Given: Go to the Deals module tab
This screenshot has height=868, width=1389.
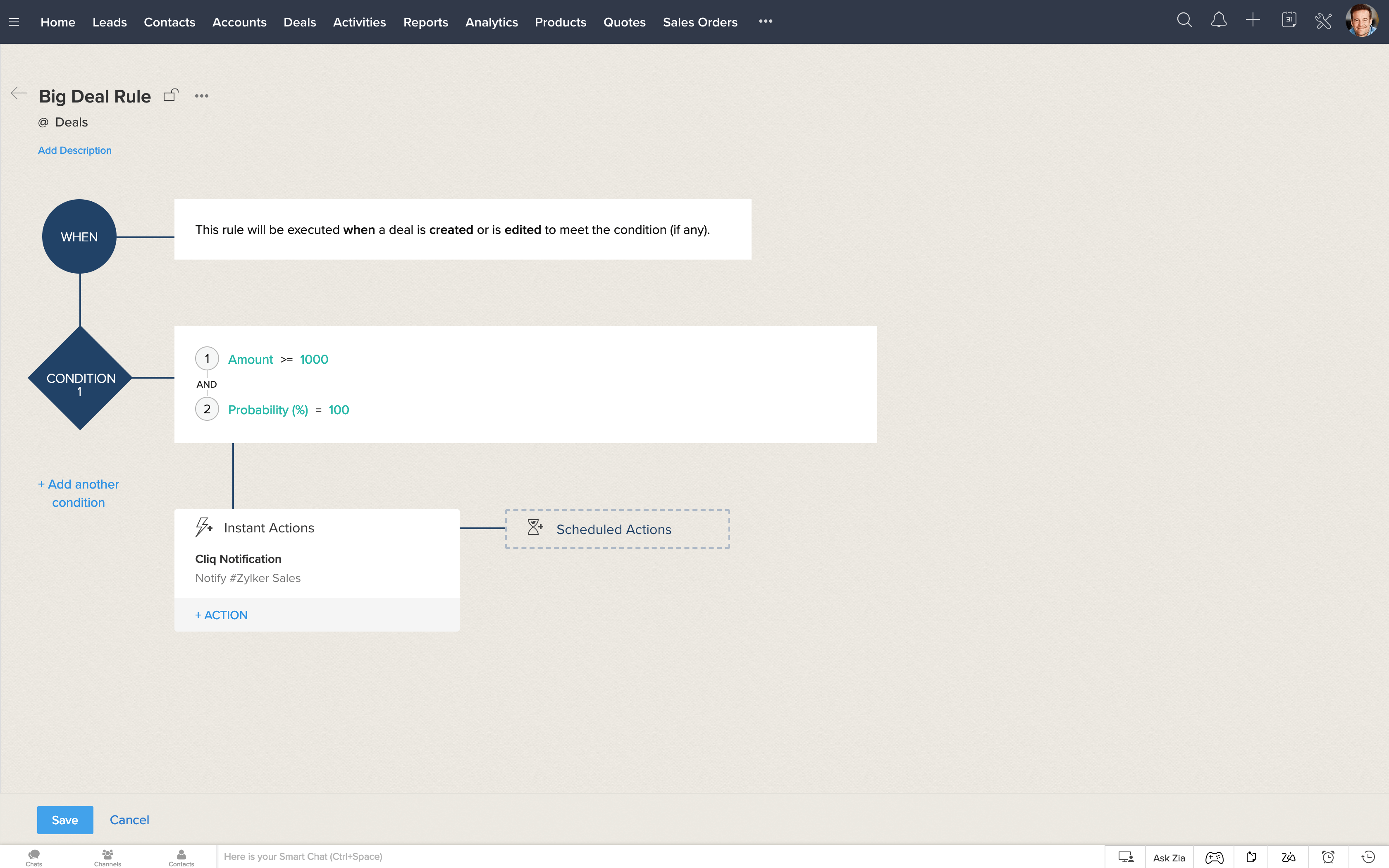Looking at the screenshot, I should [300, 22].
